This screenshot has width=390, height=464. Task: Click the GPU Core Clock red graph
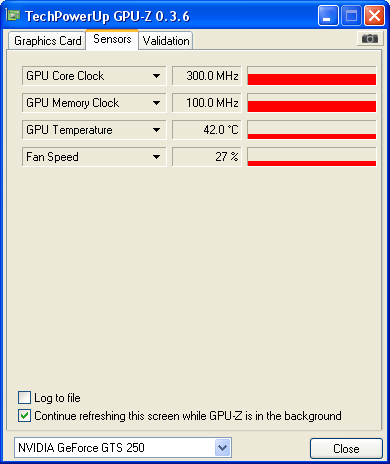[312, 76]
